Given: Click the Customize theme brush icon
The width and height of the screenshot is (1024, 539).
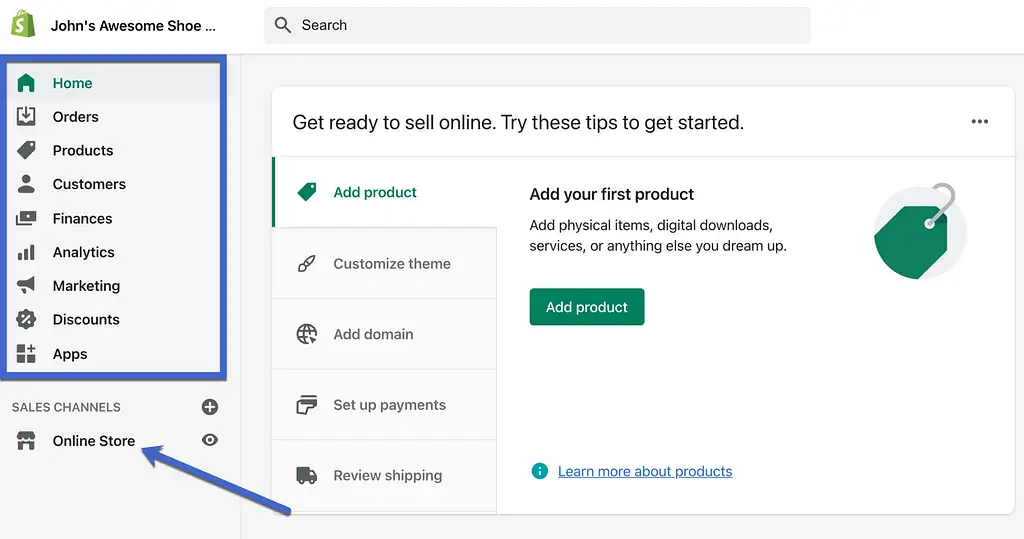Looking at the screenshot, I should click(x=307, y=263).
